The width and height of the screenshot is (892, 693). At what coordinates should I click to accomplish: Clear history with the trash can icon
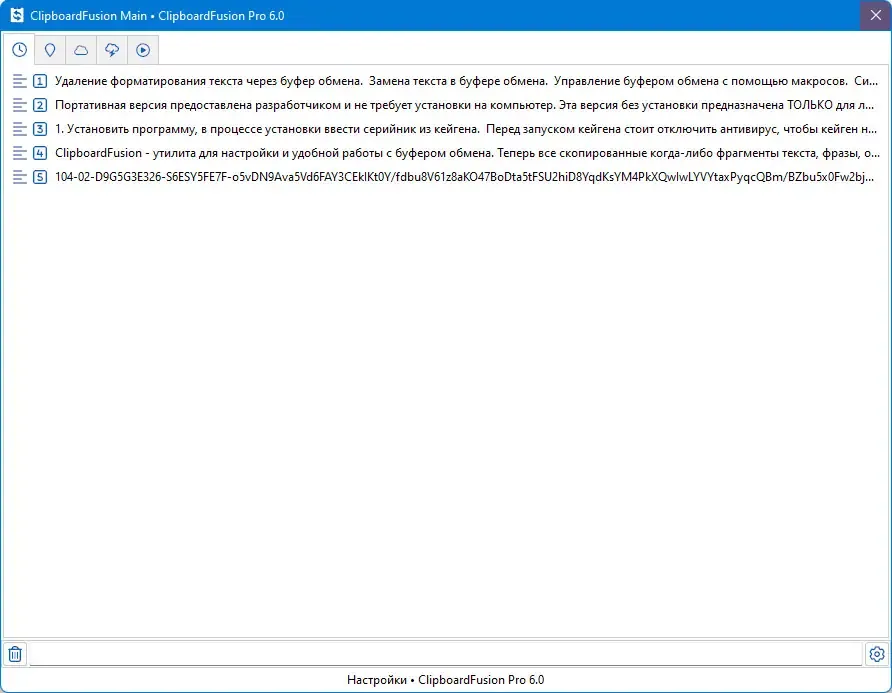(x=15, y=654)
